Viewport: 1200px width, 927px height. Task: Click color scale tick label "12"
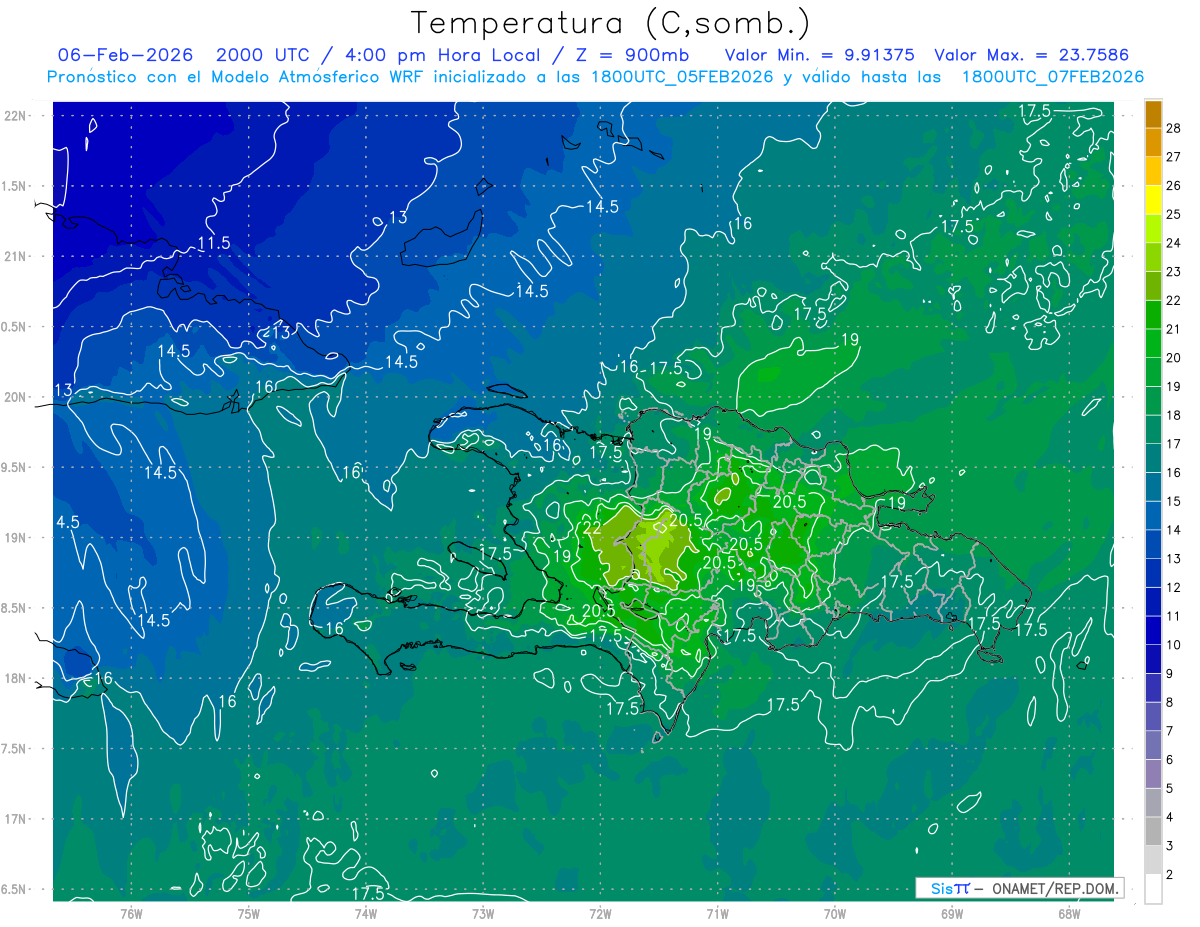tap(1174, 588)
